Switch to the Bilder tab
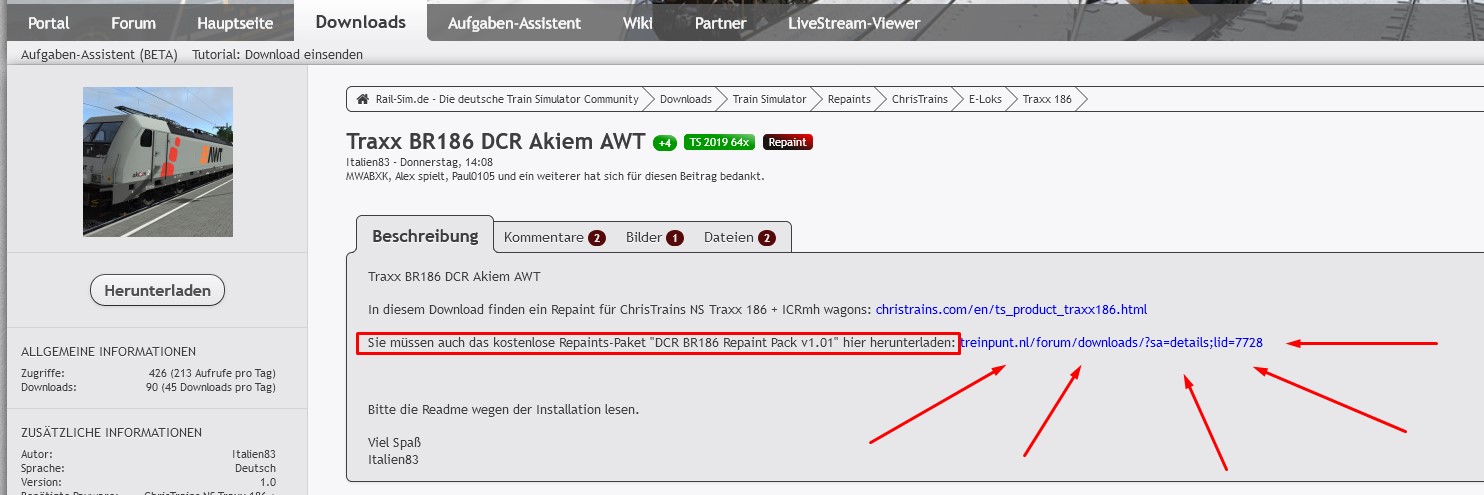Viewport: 1484px width, 495px height. [x=654, y=238]
